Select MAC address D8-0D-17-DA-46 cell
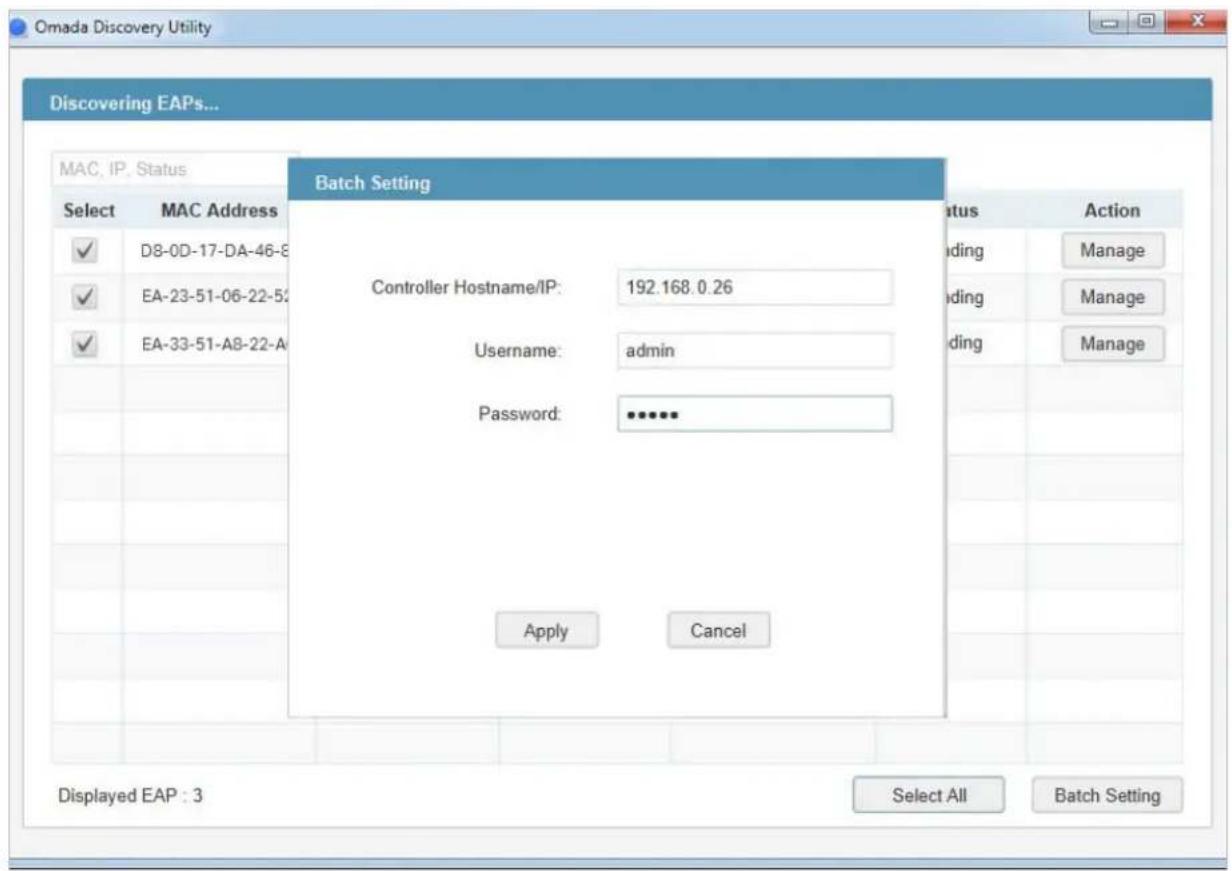The height and width of the screenshot is (871, 1232). coord(214,251)
